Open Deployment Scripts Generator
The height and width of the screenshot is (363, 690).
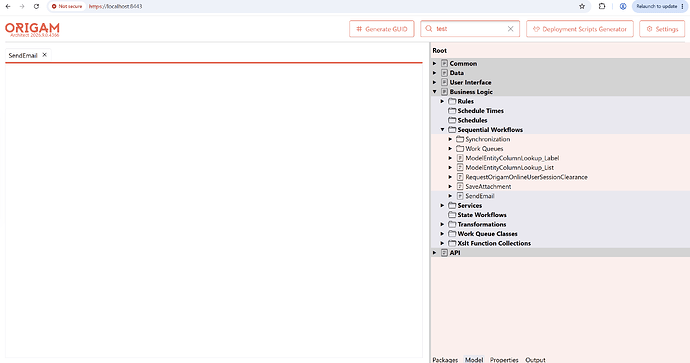click(x=580, y=29)
